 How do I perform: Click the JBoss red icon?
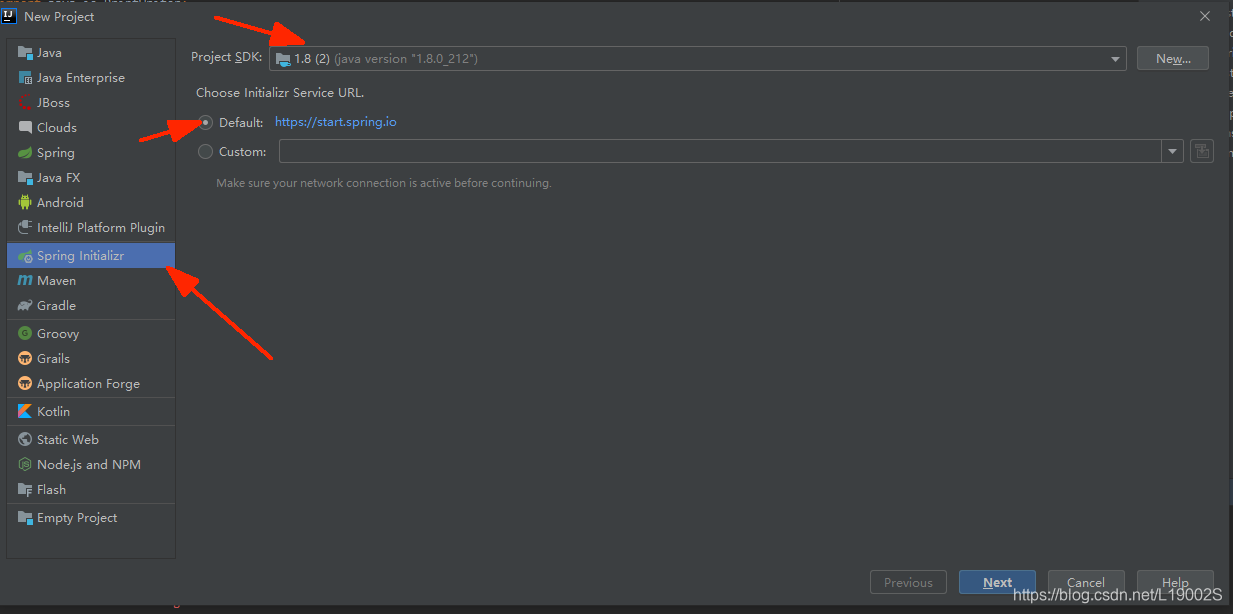pos(25,103)
